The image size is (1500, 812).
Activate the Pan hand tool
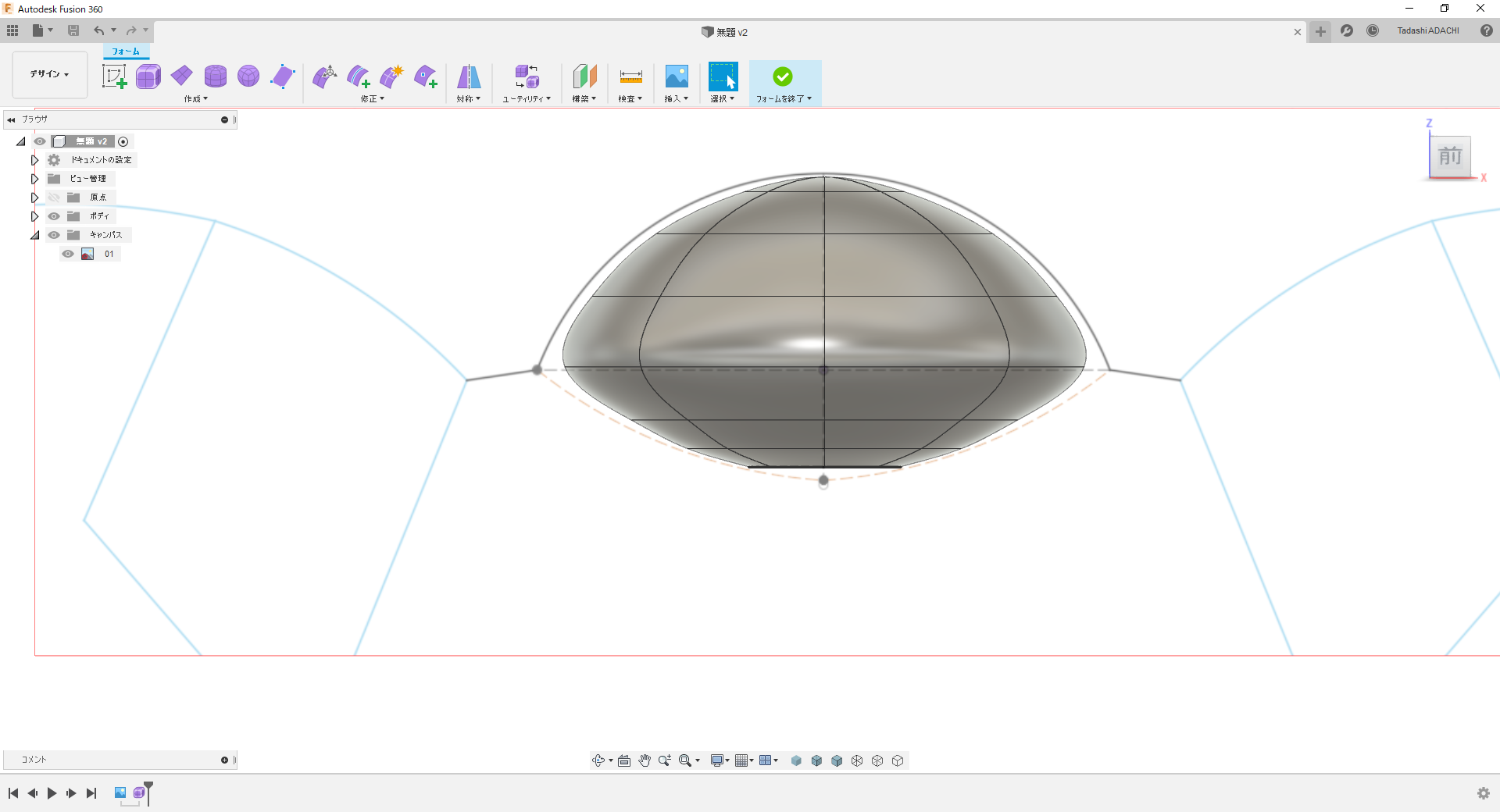click(645, 760)
